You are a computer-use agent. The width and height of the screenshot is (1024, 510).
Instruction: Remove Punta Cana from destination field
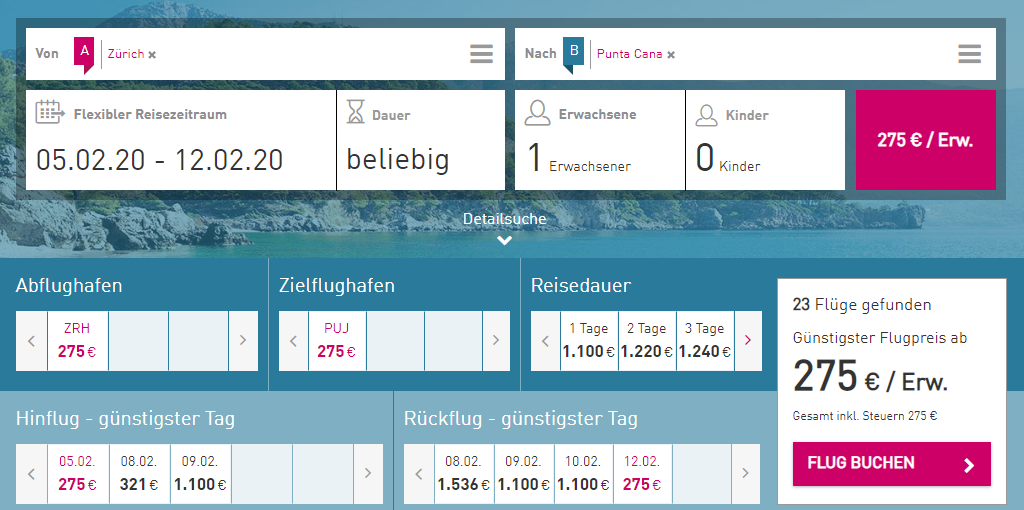point(671,55)
